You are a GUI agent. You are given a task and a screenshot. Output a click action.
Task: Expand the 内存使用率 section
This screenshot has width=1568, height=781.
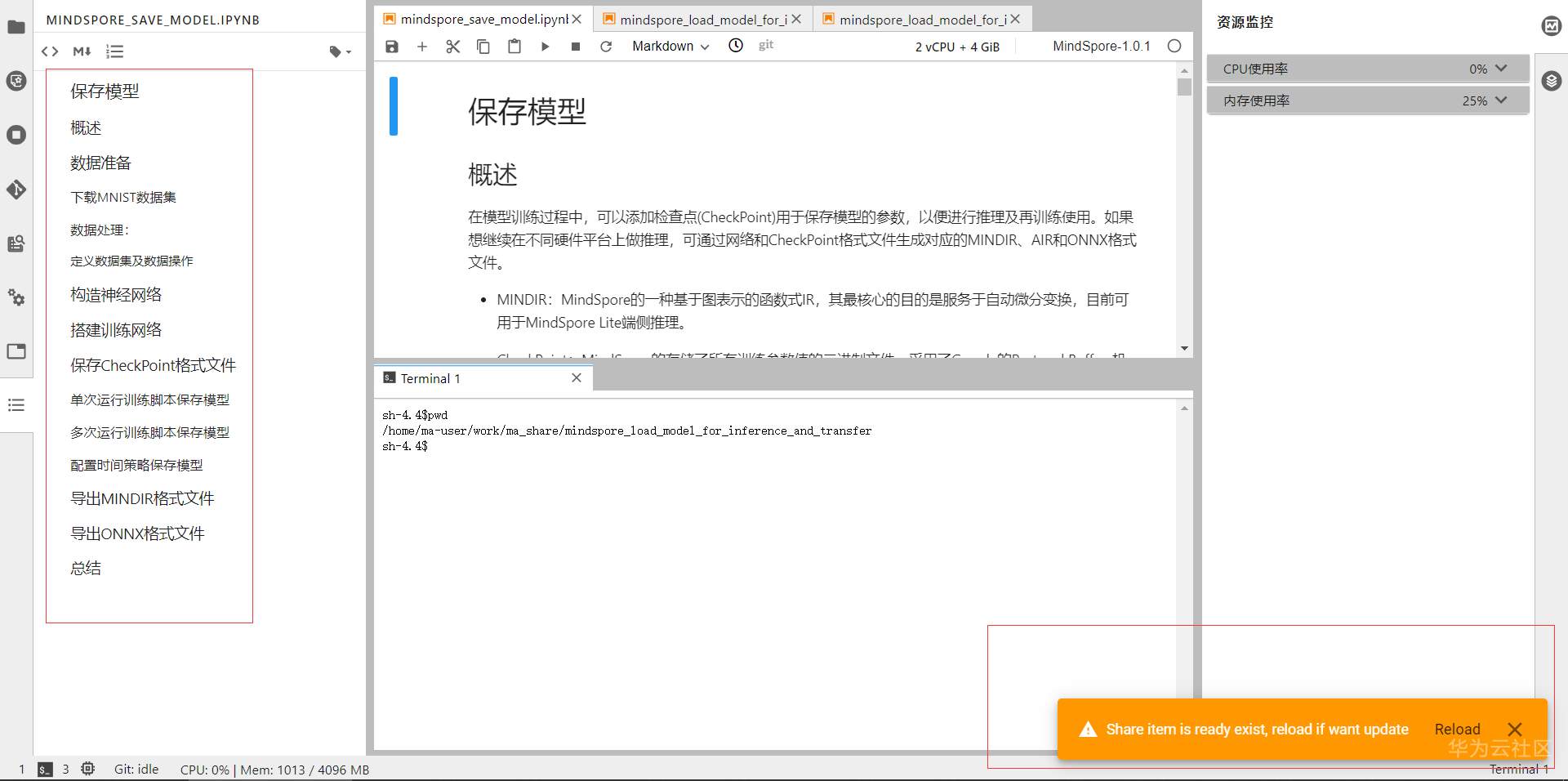[1368, 100]
